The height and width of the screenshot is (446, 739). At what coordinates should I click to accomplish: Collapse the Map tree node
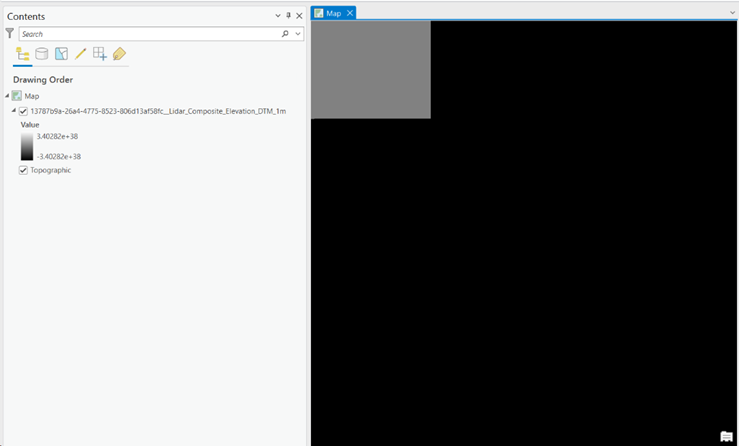click(8, 96)
